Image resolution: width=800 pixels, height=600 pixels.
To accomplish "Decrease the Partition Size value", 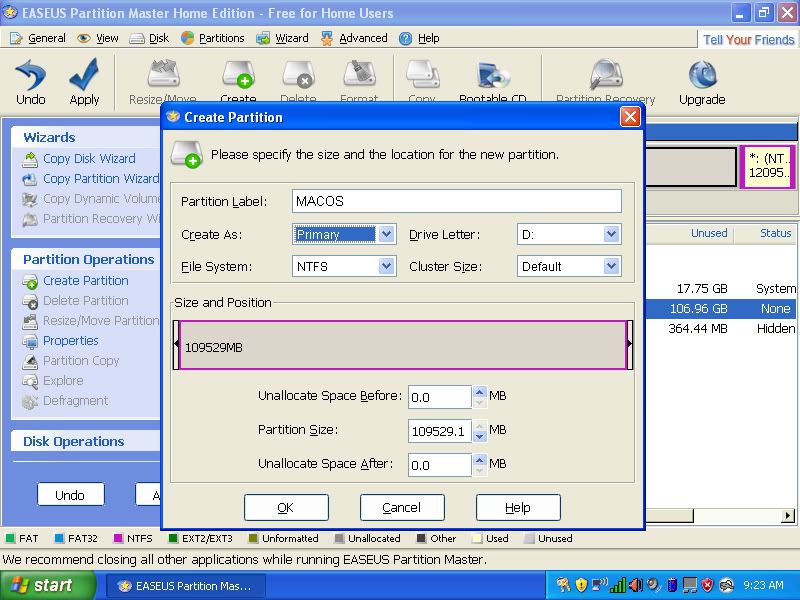I will point(479,437).
